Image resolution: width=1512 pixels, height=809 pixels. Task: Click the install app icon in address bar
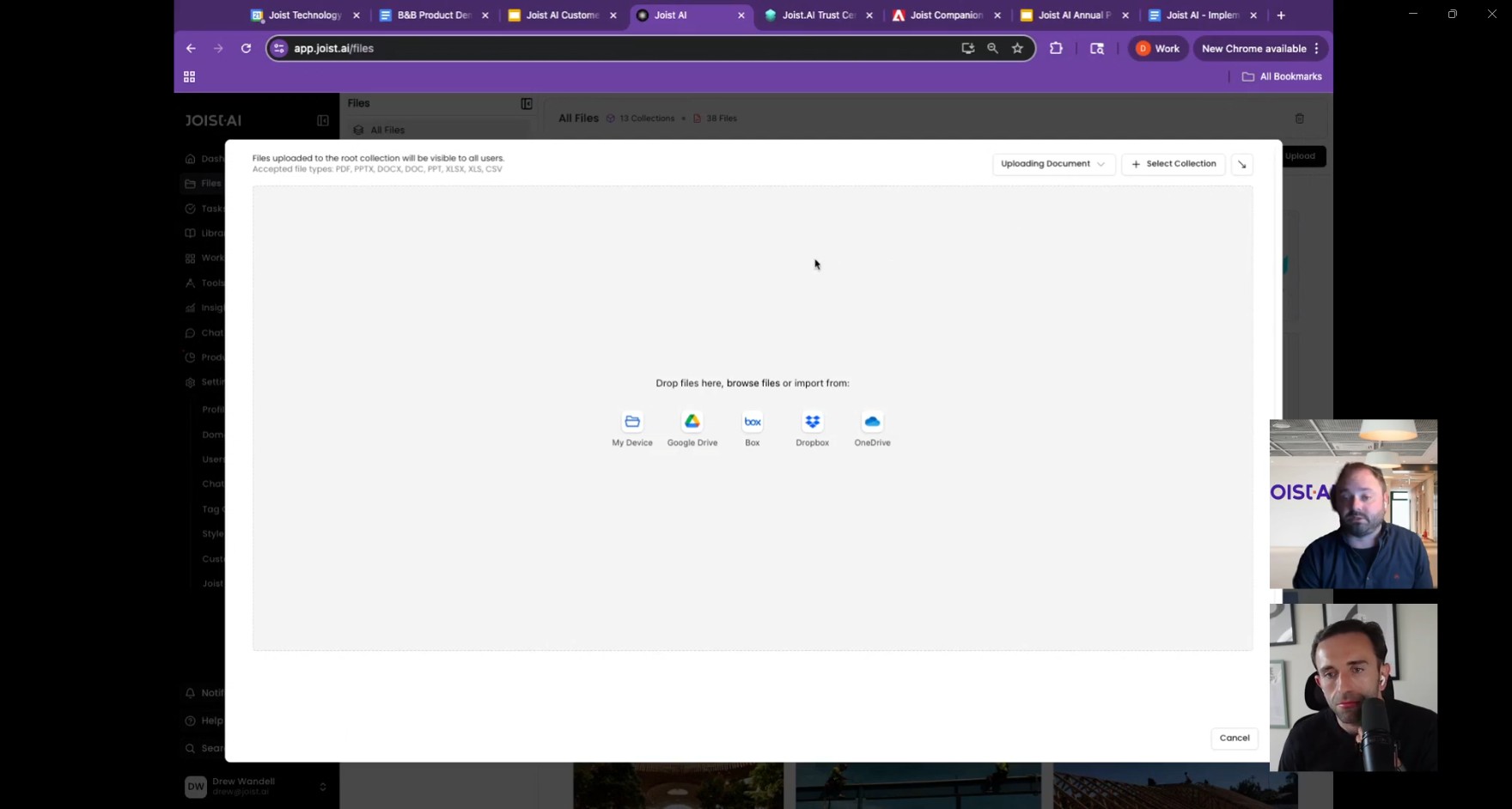pyautogui.click(x=968, y=48)
